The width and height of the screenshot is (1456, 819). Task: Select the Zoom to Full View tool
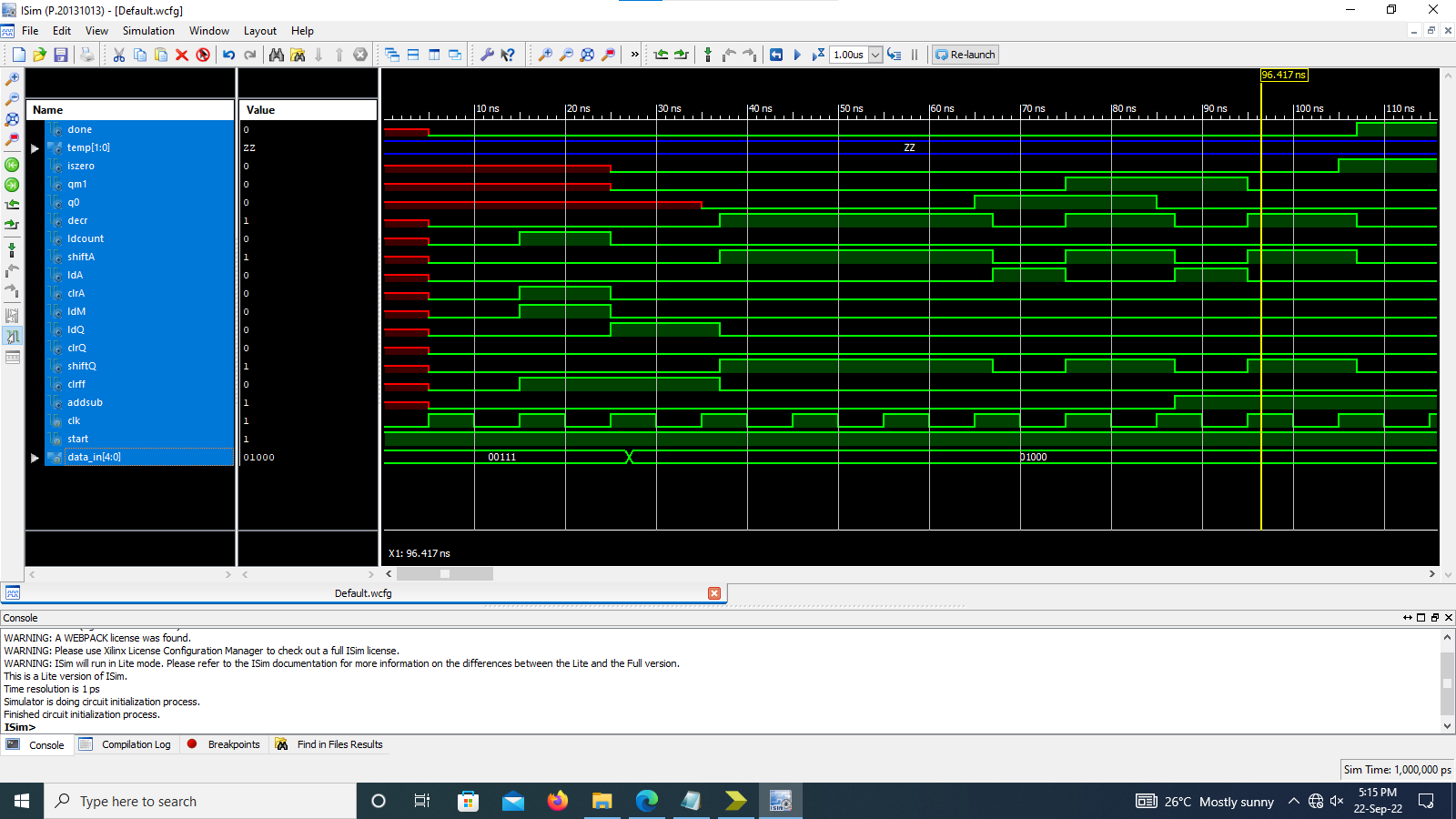(587, 55)
